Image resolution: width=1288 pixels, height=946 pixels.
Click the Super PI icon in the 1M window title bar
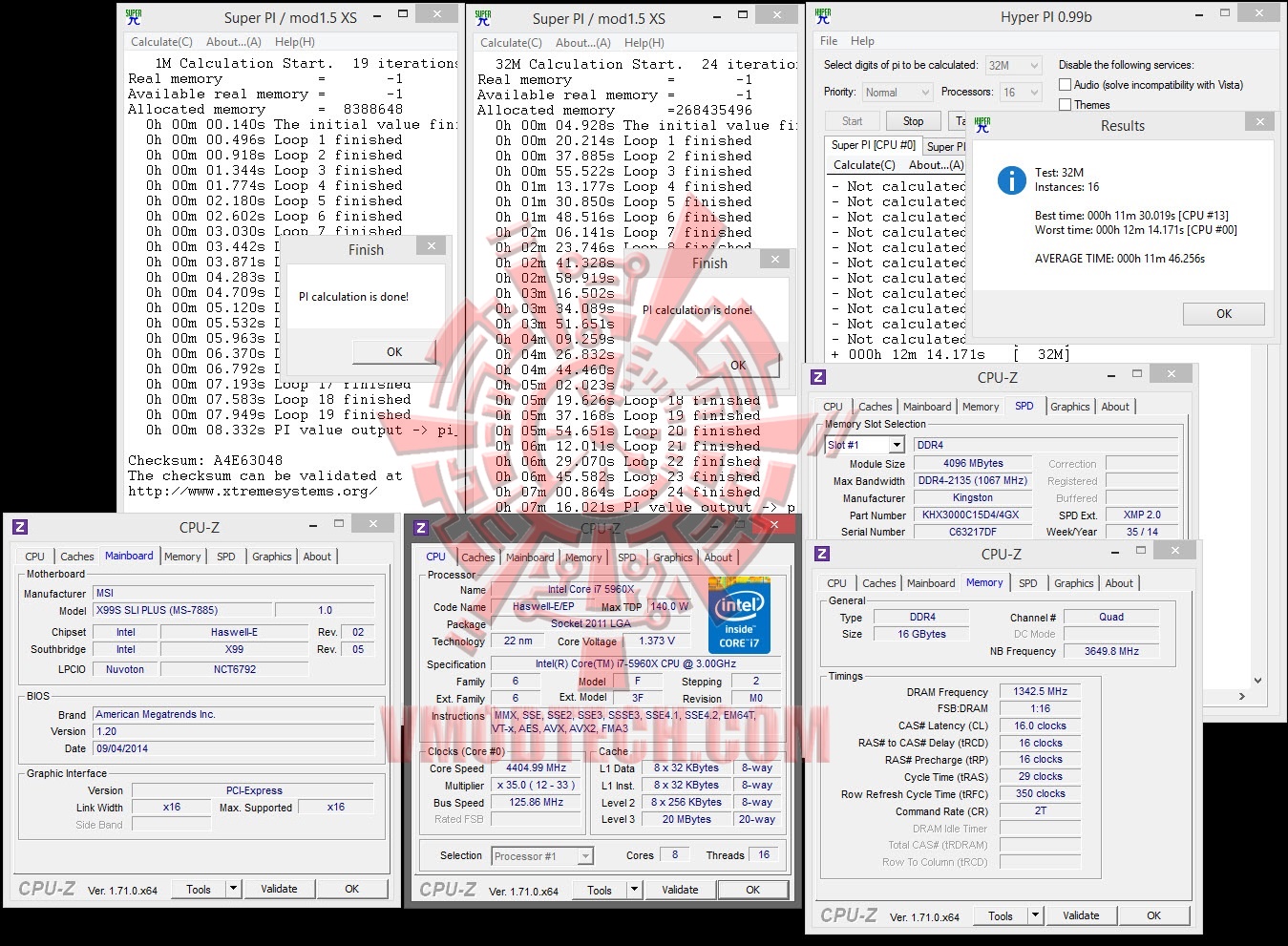point(134,17)
